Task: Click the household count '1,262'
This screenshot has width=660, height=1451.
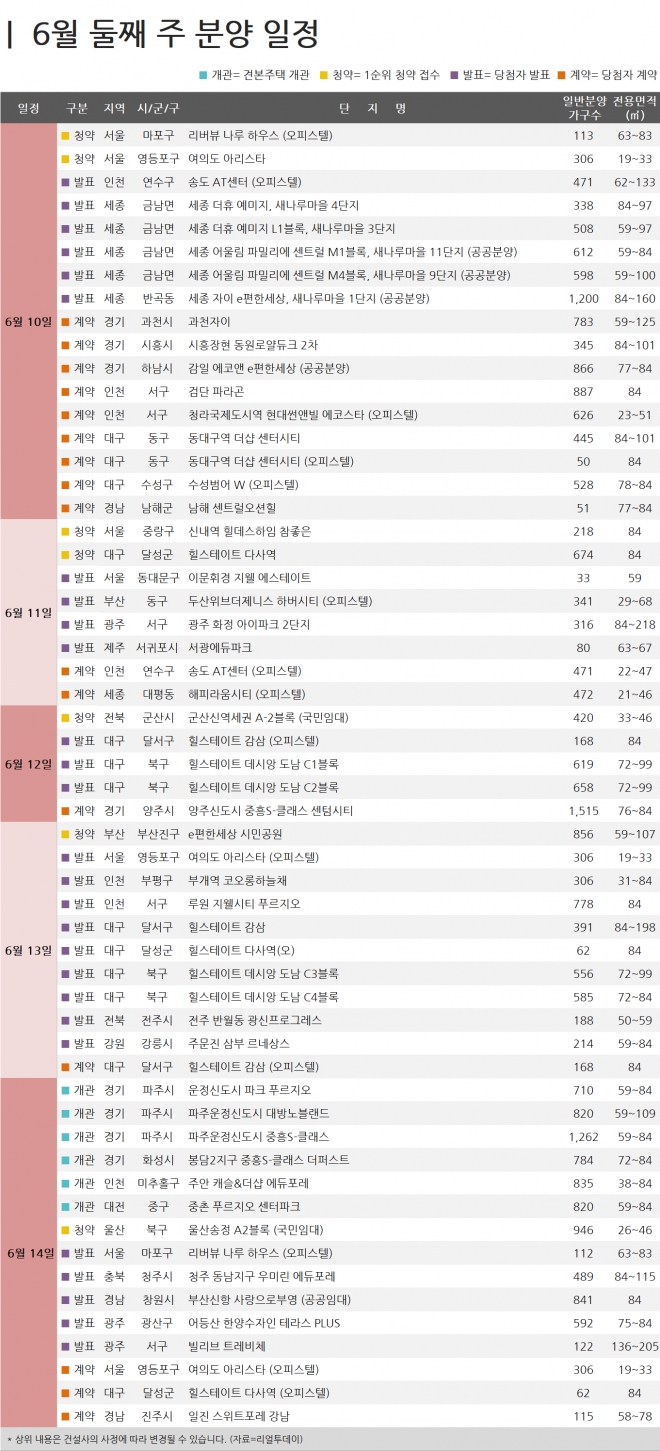Action: (583, 1136)
